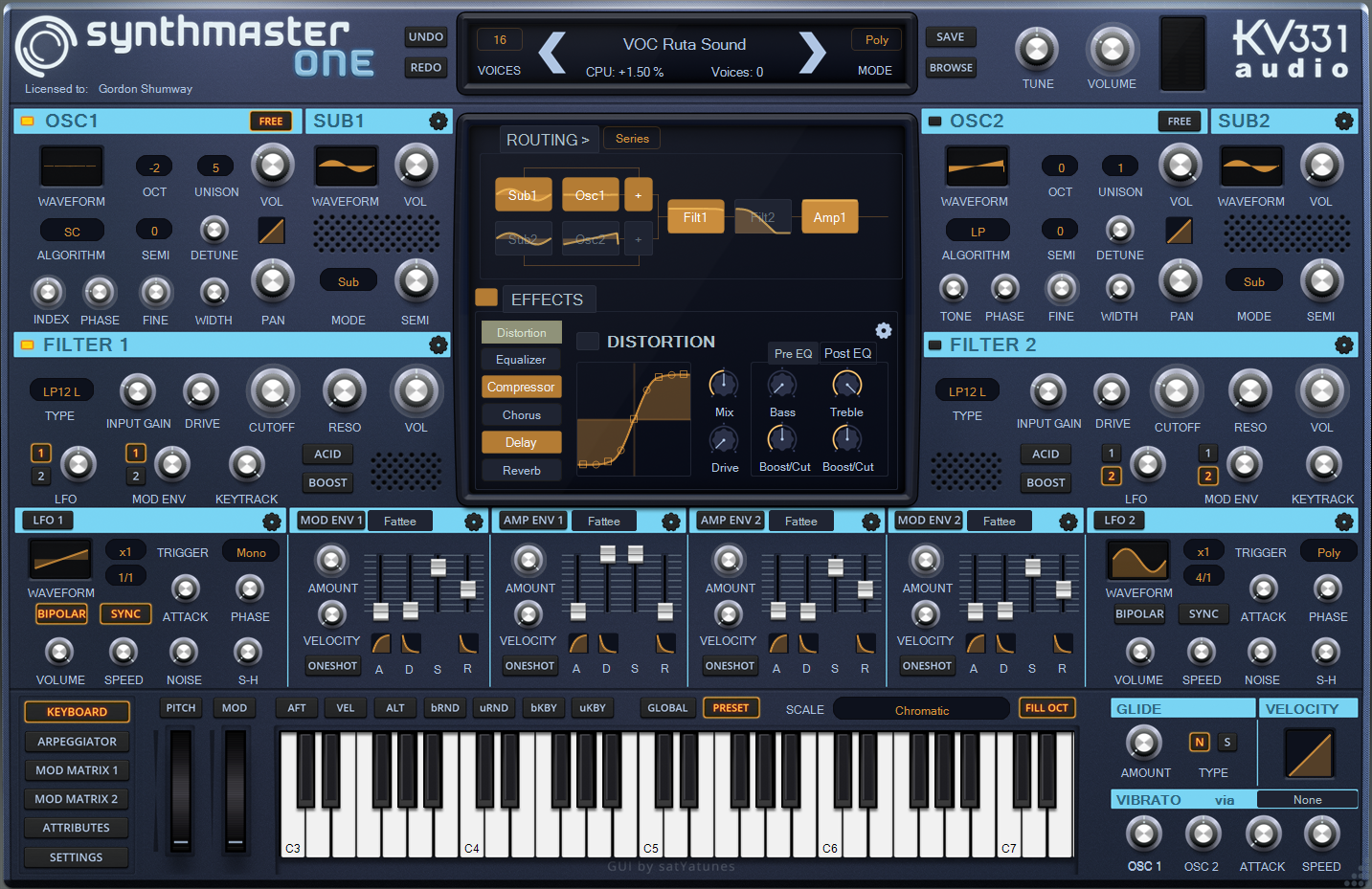Open Filter 1 settings gear icon
Image resolution: width=1372 pixels, height=889 pixels.
439,345
